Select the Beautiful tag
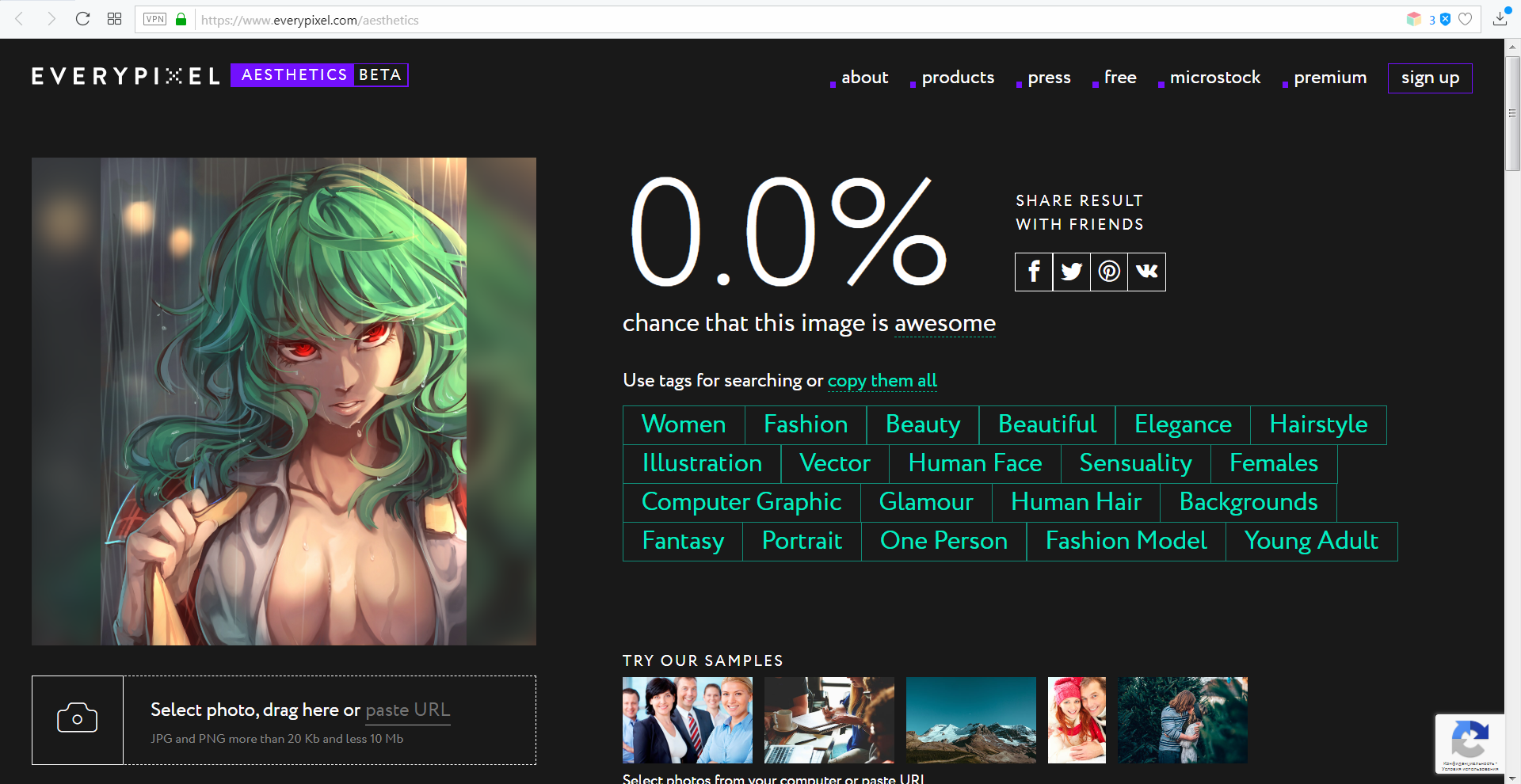Image resolution: width=1521 pixels, height=784 pixels. (x=1047, y=425)
